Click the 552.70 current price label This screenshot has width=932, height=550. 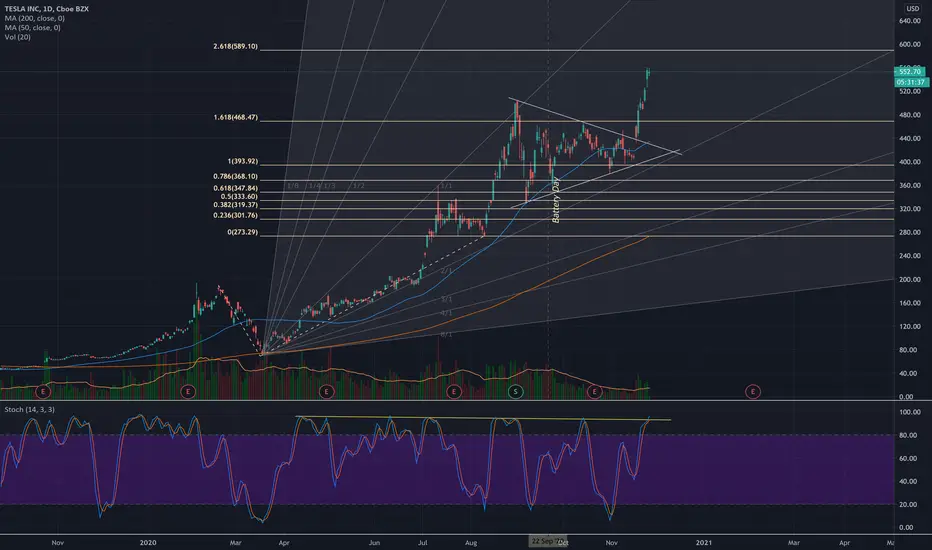tap(909, 71)
